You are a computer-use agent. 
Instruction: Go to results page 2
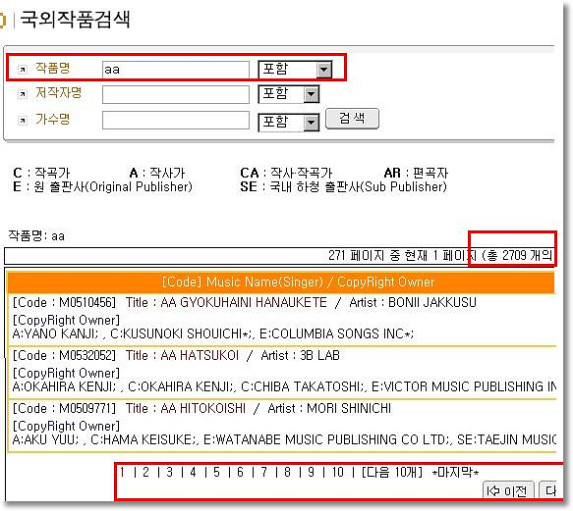[145, 472]
